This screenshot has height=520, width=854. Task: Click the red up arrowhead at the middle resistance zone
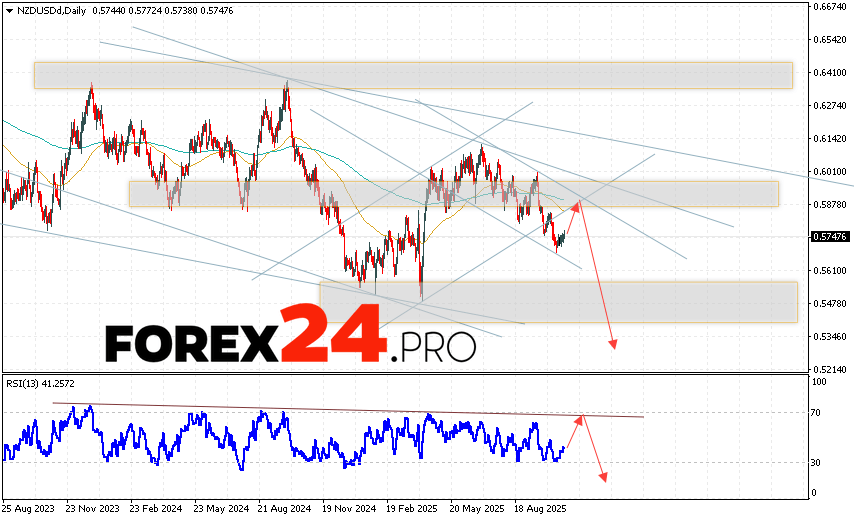[577, 204]
